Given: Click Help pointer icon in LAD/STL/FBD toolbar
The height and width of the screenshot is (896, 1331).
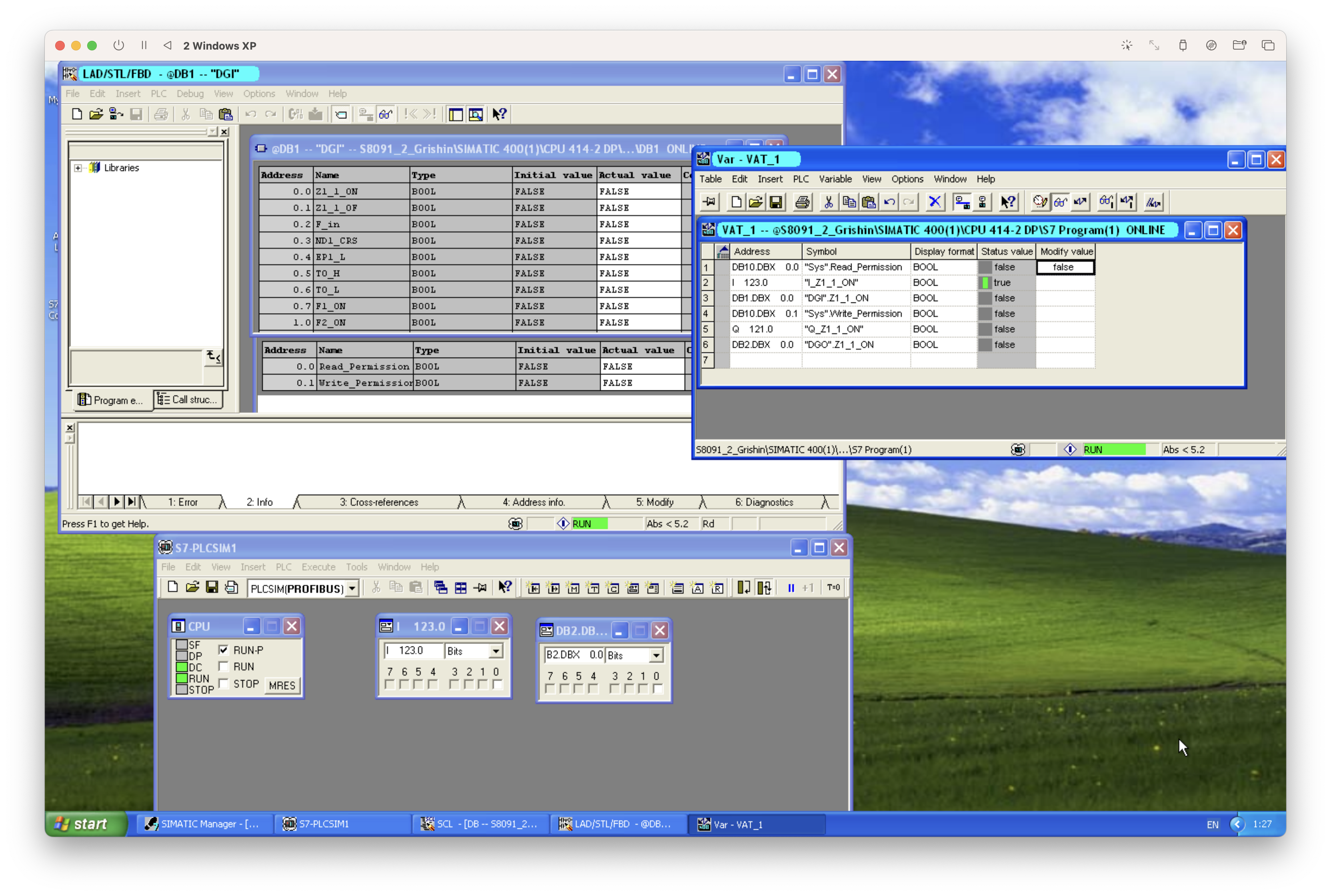Looking at the screenshot, I should pyautogui.click(x=500, y=114).
